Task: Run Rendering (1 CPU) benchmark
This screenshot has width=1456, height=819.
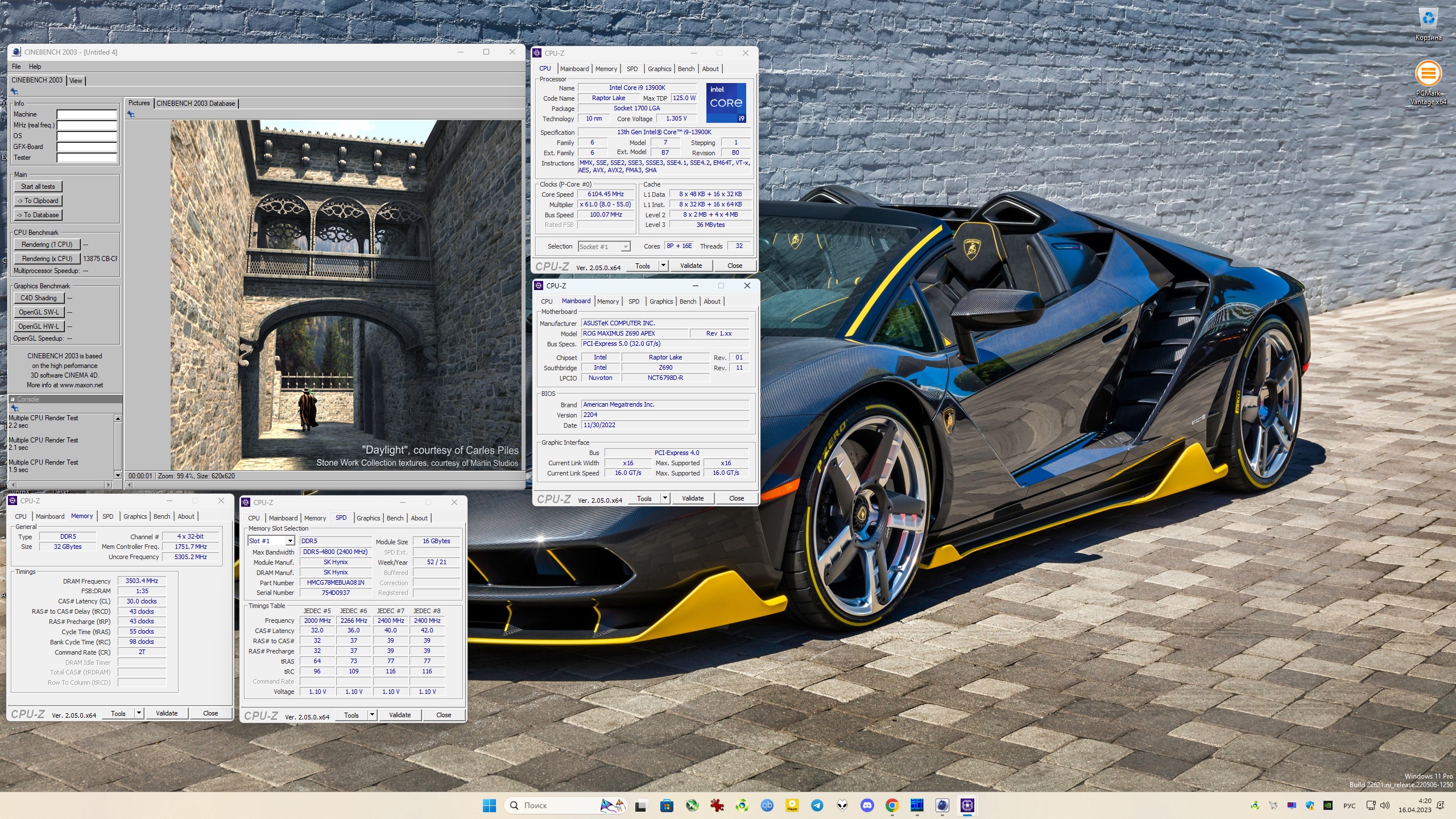Action: coord(47,245)
